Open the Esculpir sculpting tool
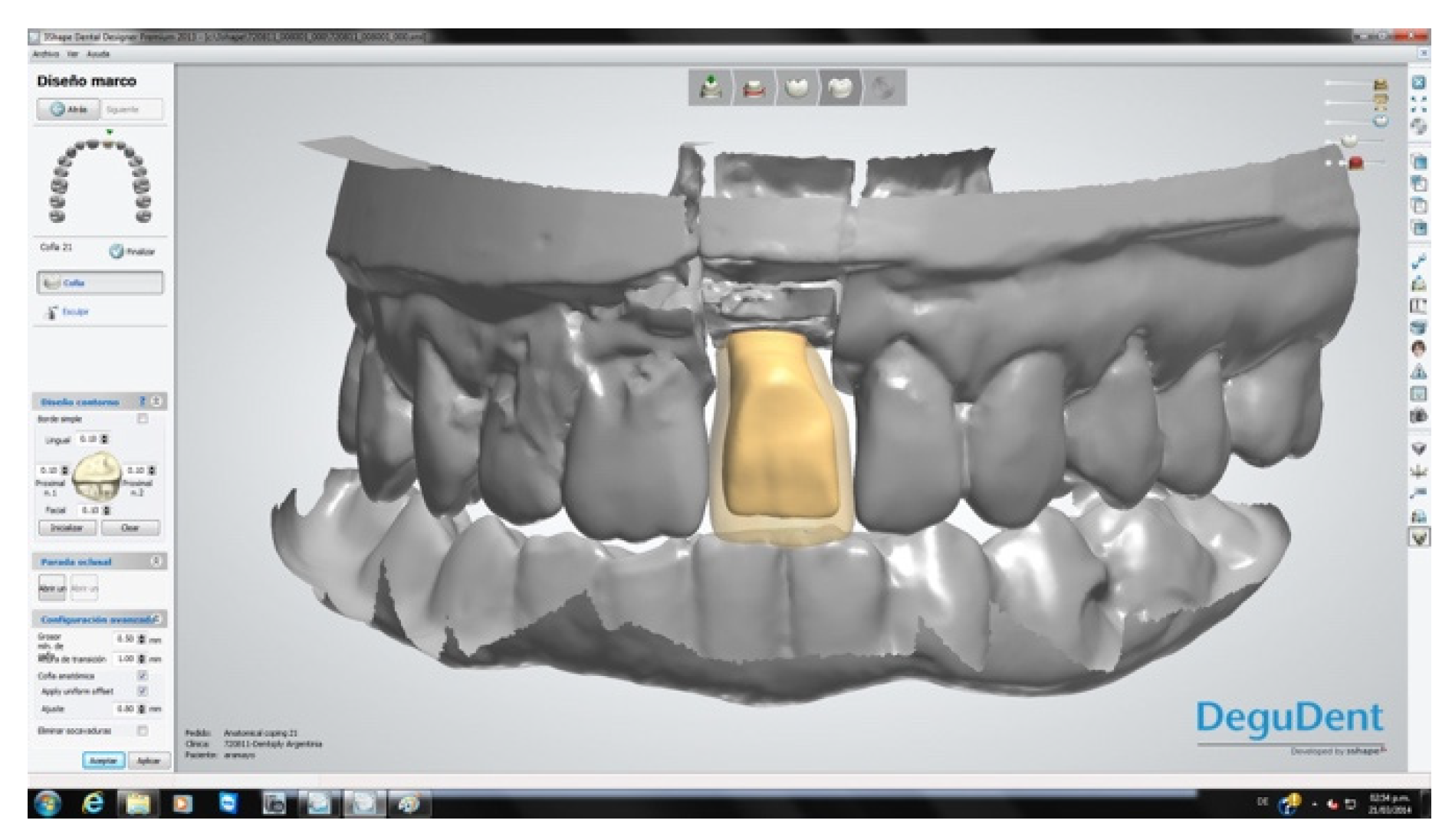 [71, 312]
